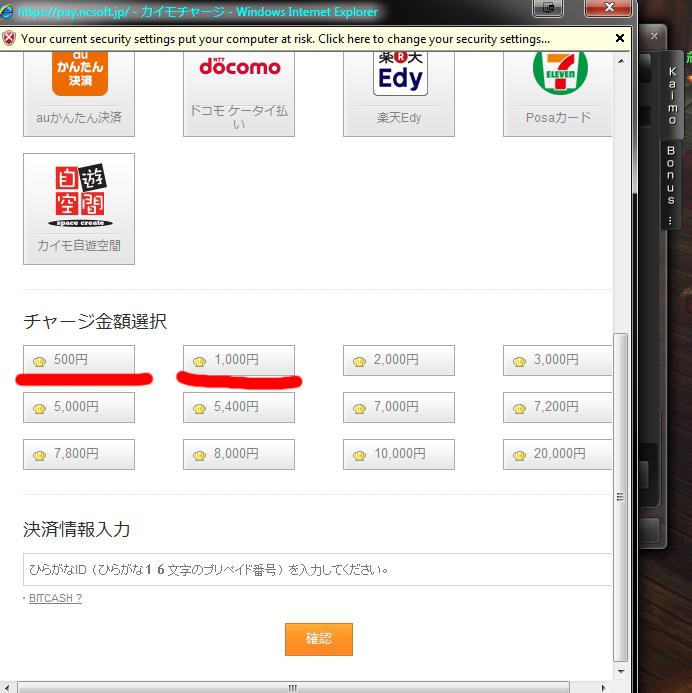The width and height of the screenshot is (692, 693).
Task: Close the background game panel with X
Action: point(654,36)
